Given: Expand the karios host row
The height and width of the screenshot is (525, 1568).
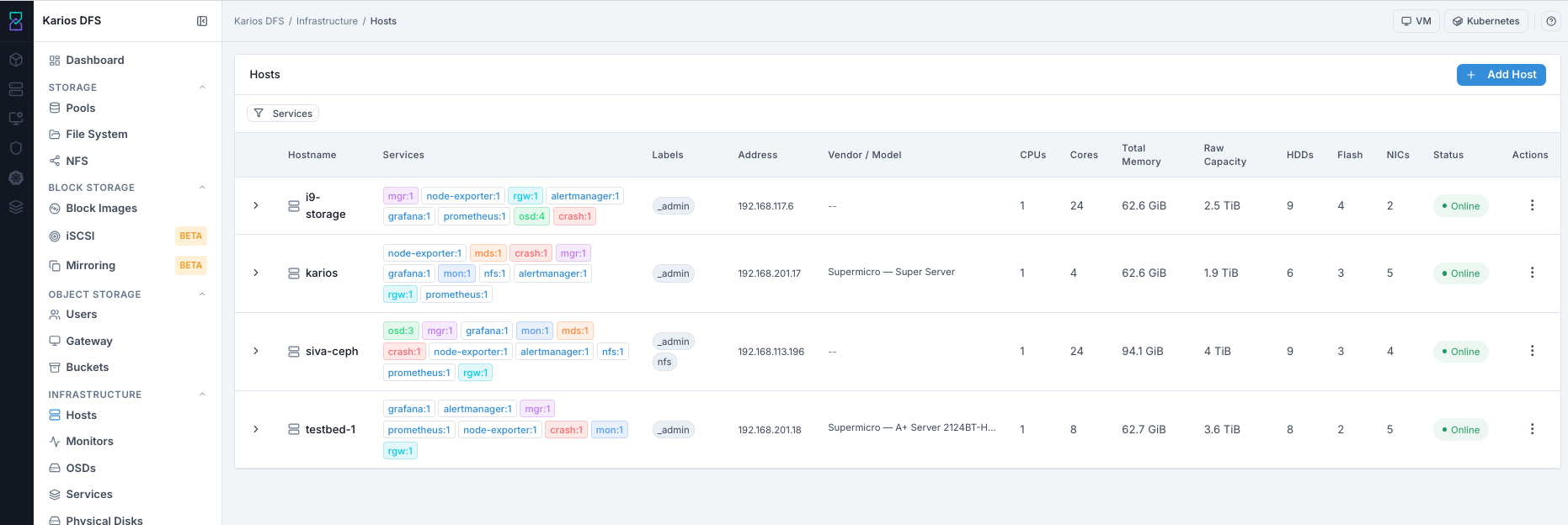Looking at the screenshot, I should pyautogui.click(x=256, y=273).
